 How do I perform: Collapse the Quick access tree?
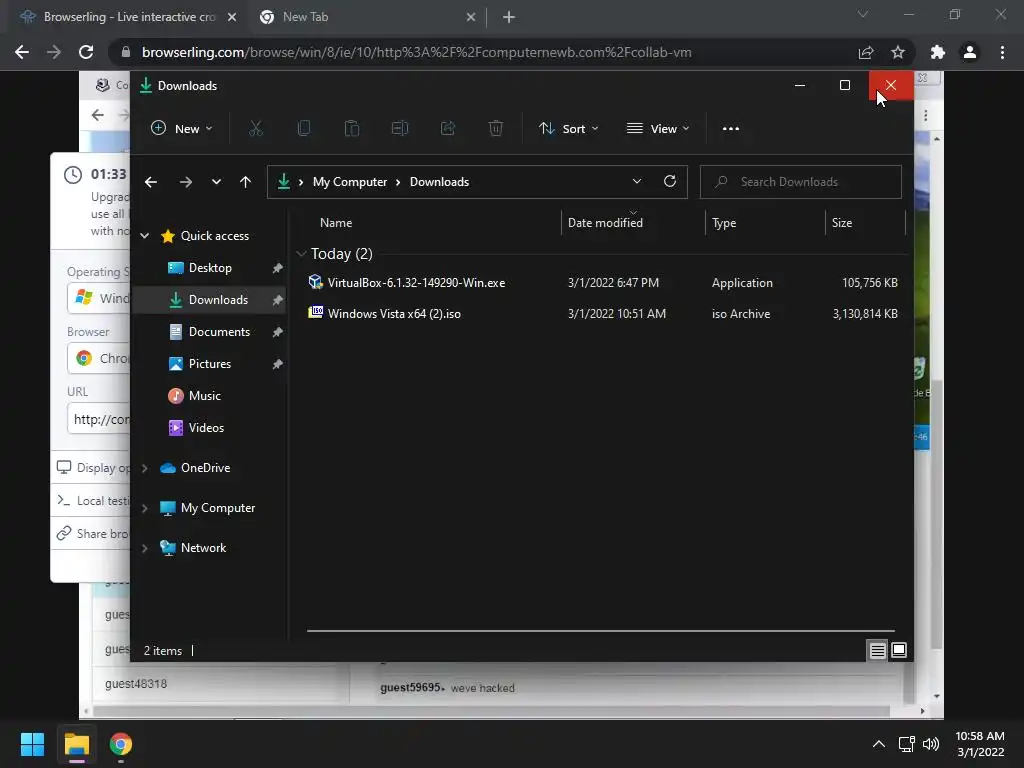click(x=145, y=236)
